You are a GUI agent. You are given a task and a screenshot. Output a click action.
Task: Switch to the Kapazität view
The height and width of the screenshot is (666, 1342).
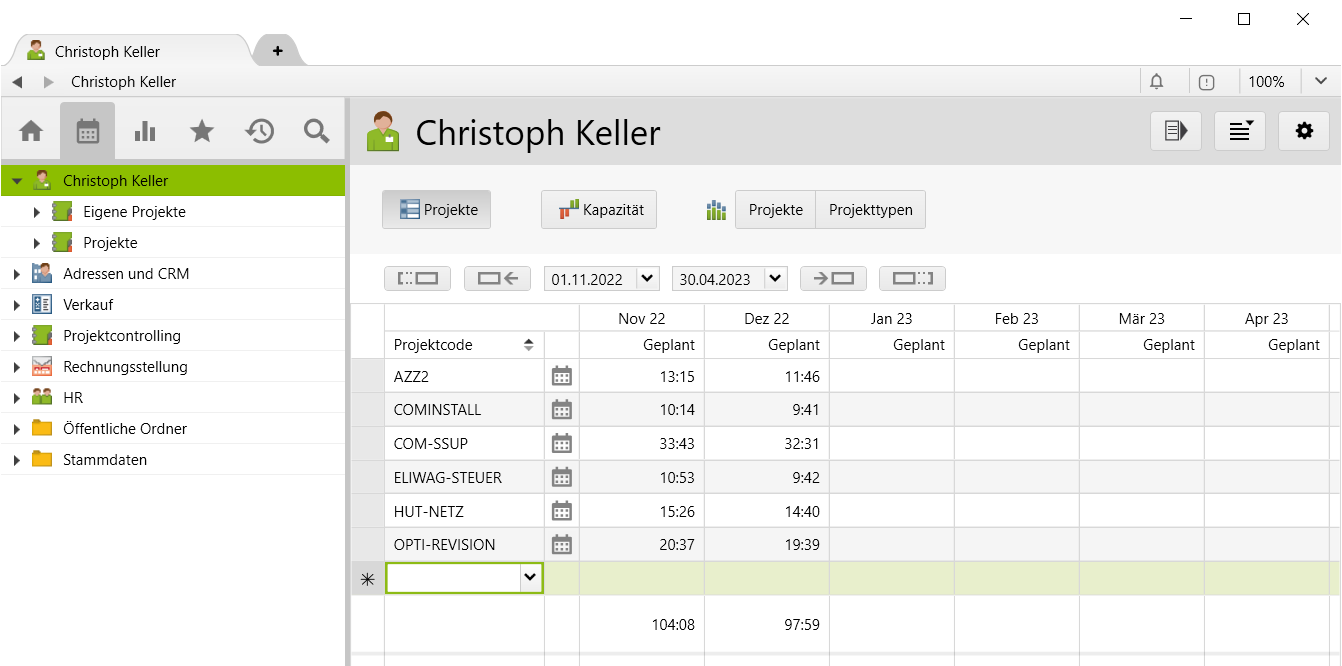tap(598, 209)
